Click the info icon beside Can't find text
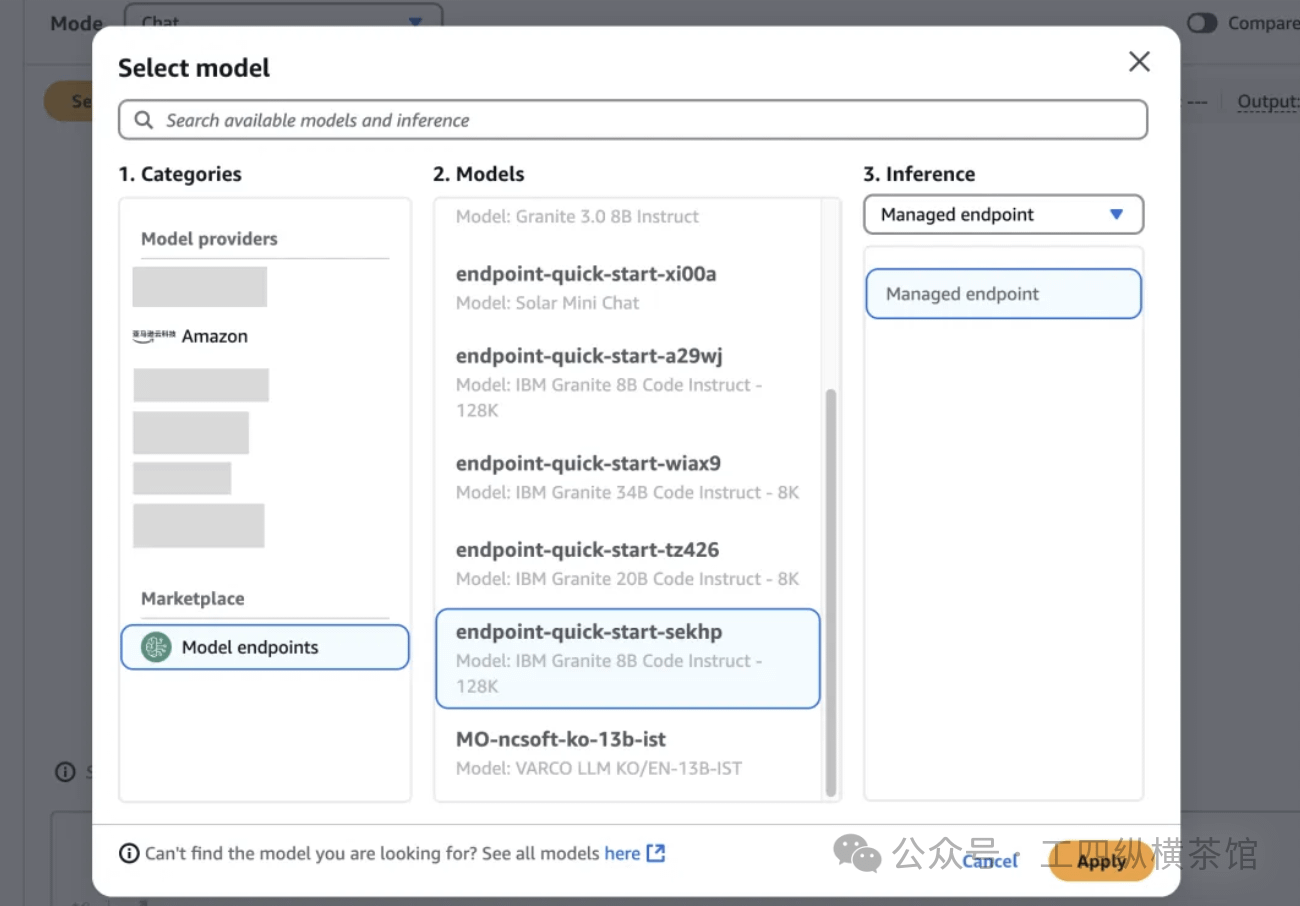 point(129,853)
